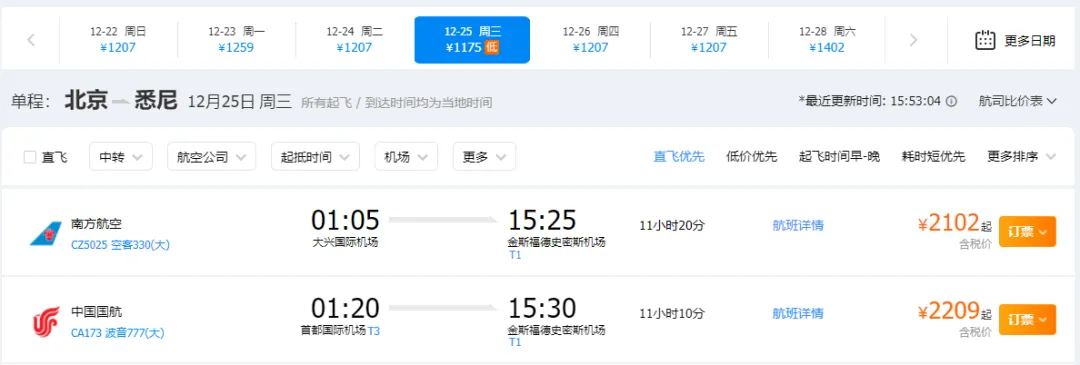
Task: Open the 起抵时间 time filter dropdown
Action: pos(315,156)
